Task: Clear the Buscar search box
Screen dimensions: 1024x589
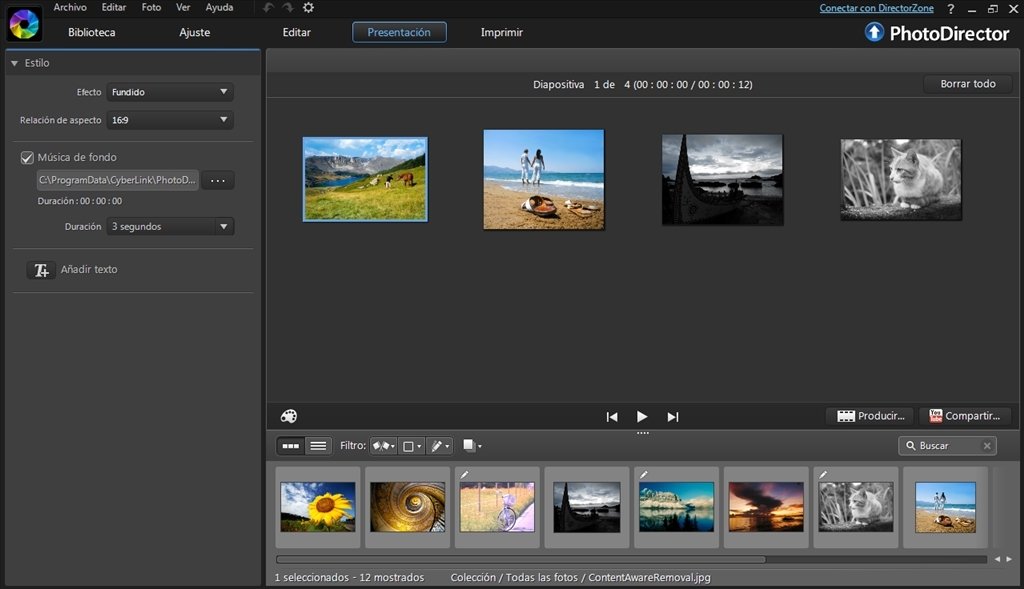Action: pos(987,445)
